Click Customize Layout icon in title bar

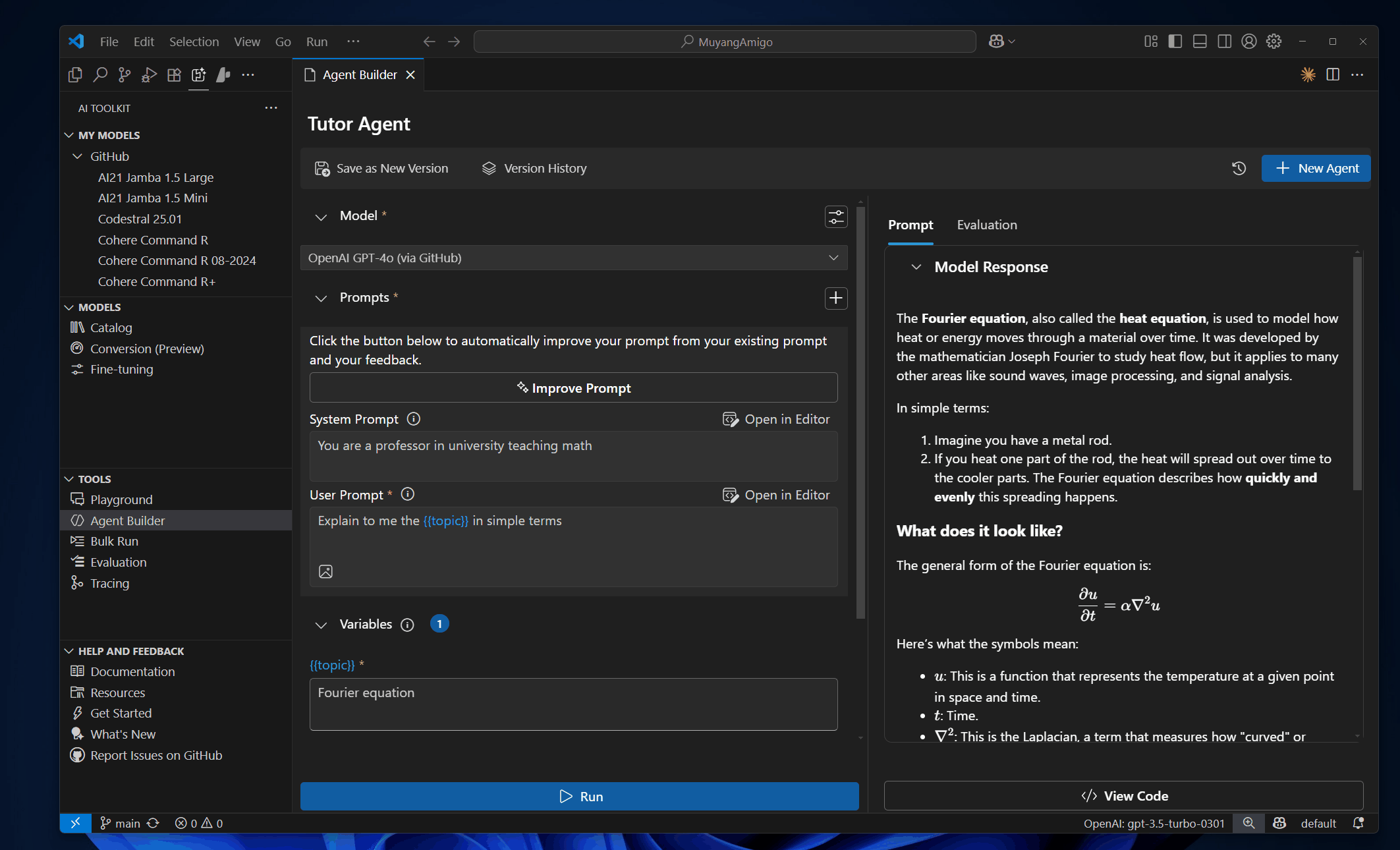[1151, 42]
